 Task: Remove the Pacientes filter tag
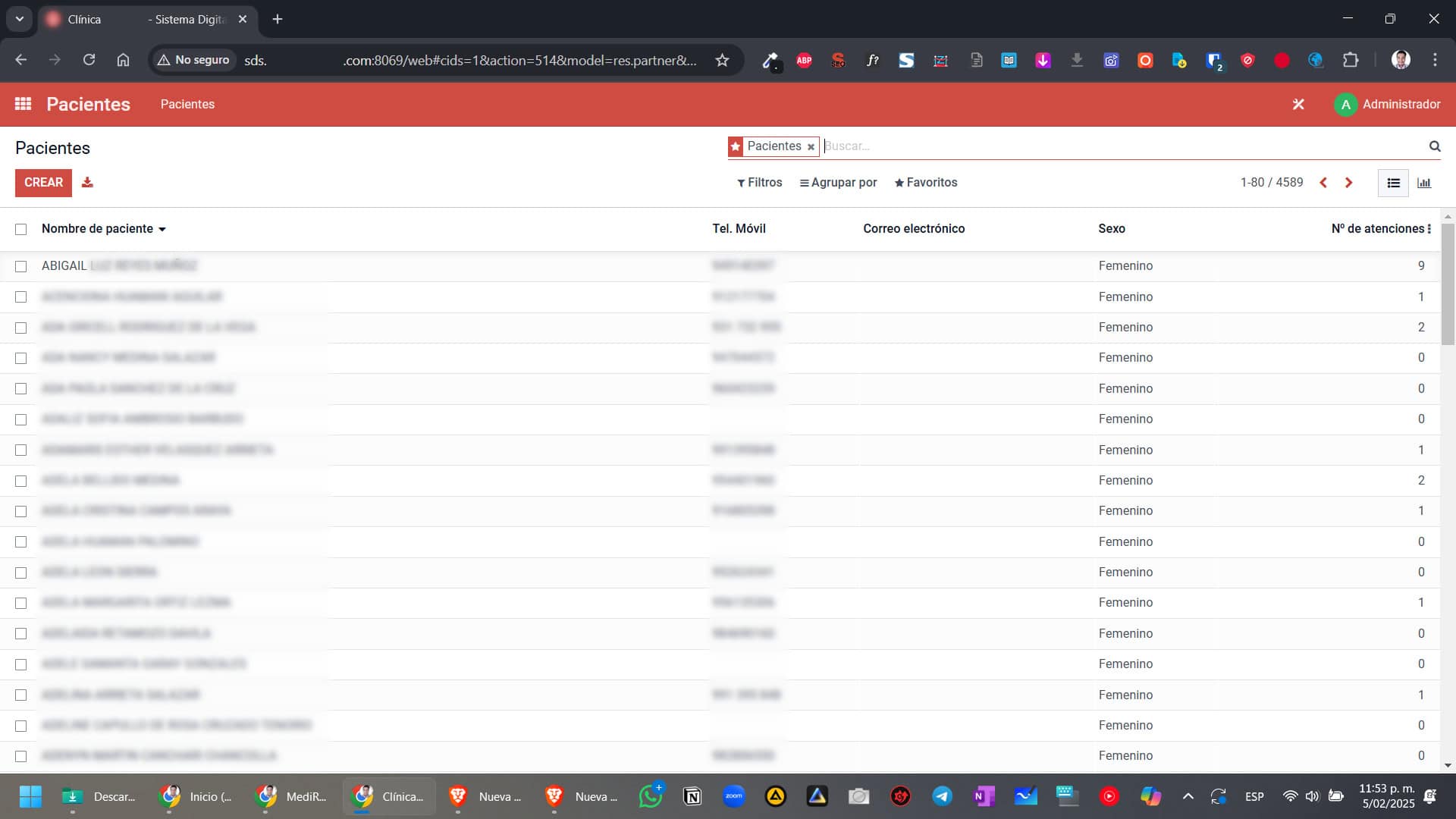coord(811,147)
